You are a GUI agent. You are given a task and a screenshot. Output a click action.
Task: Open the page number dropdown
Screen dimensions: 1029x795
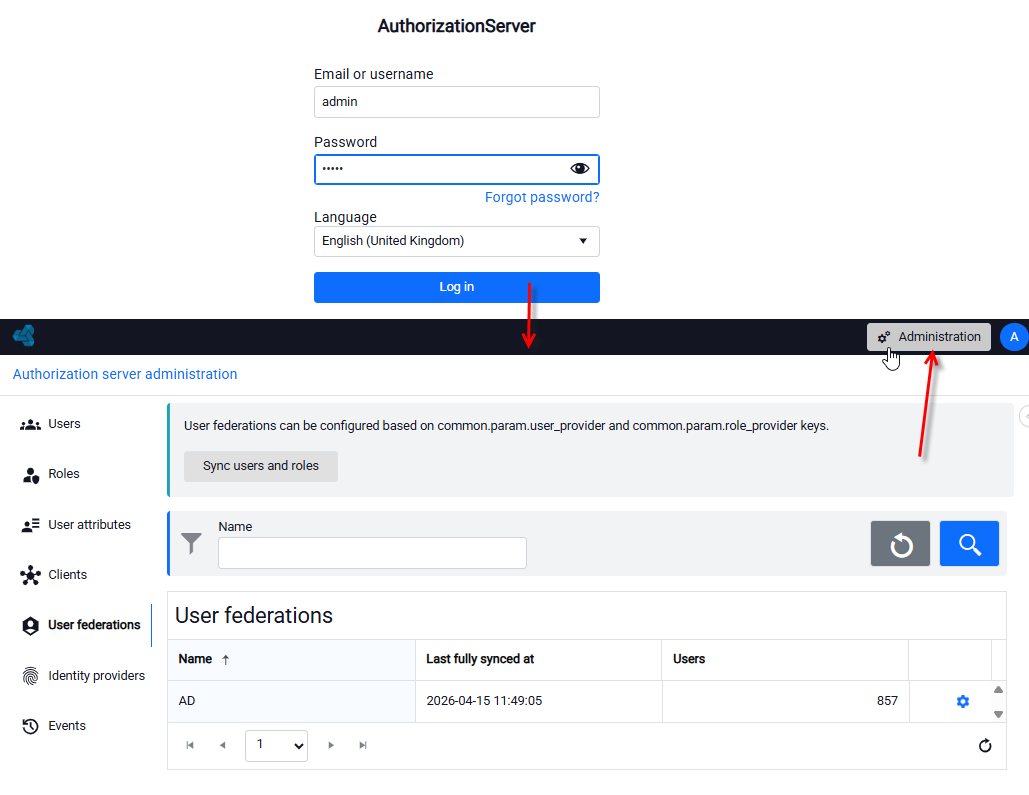tap(276, 746)
